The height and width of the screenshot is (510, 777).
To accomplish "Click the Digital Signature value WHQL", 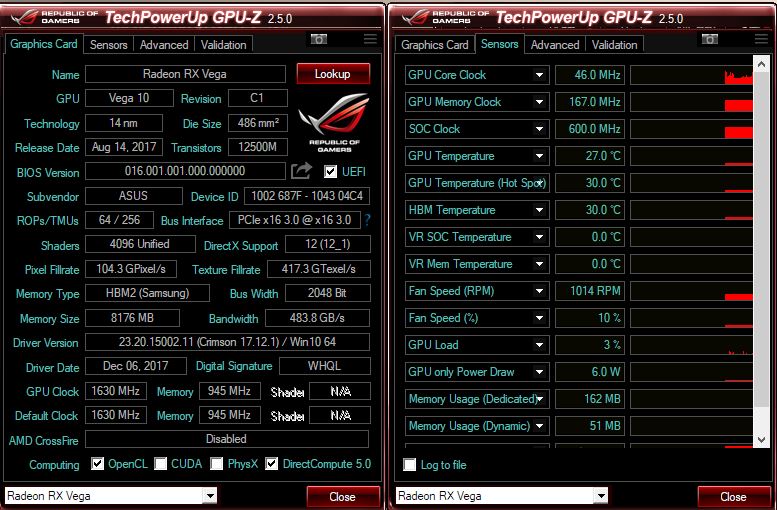I will pyautogui.click(x=325, y=366).
